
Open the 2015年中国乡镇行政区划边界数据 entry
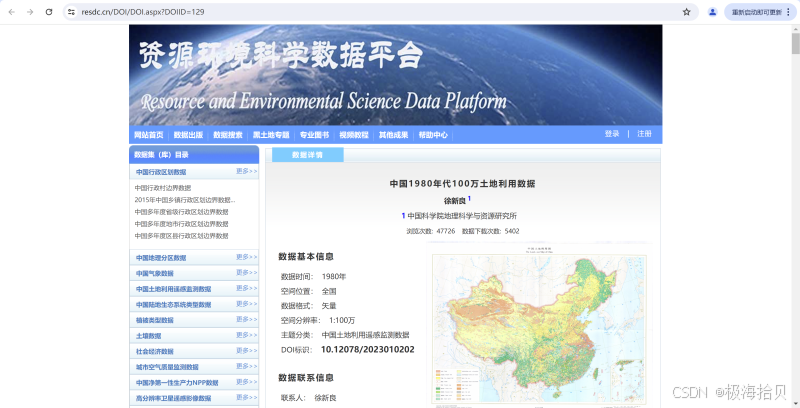tap(185, 200)
